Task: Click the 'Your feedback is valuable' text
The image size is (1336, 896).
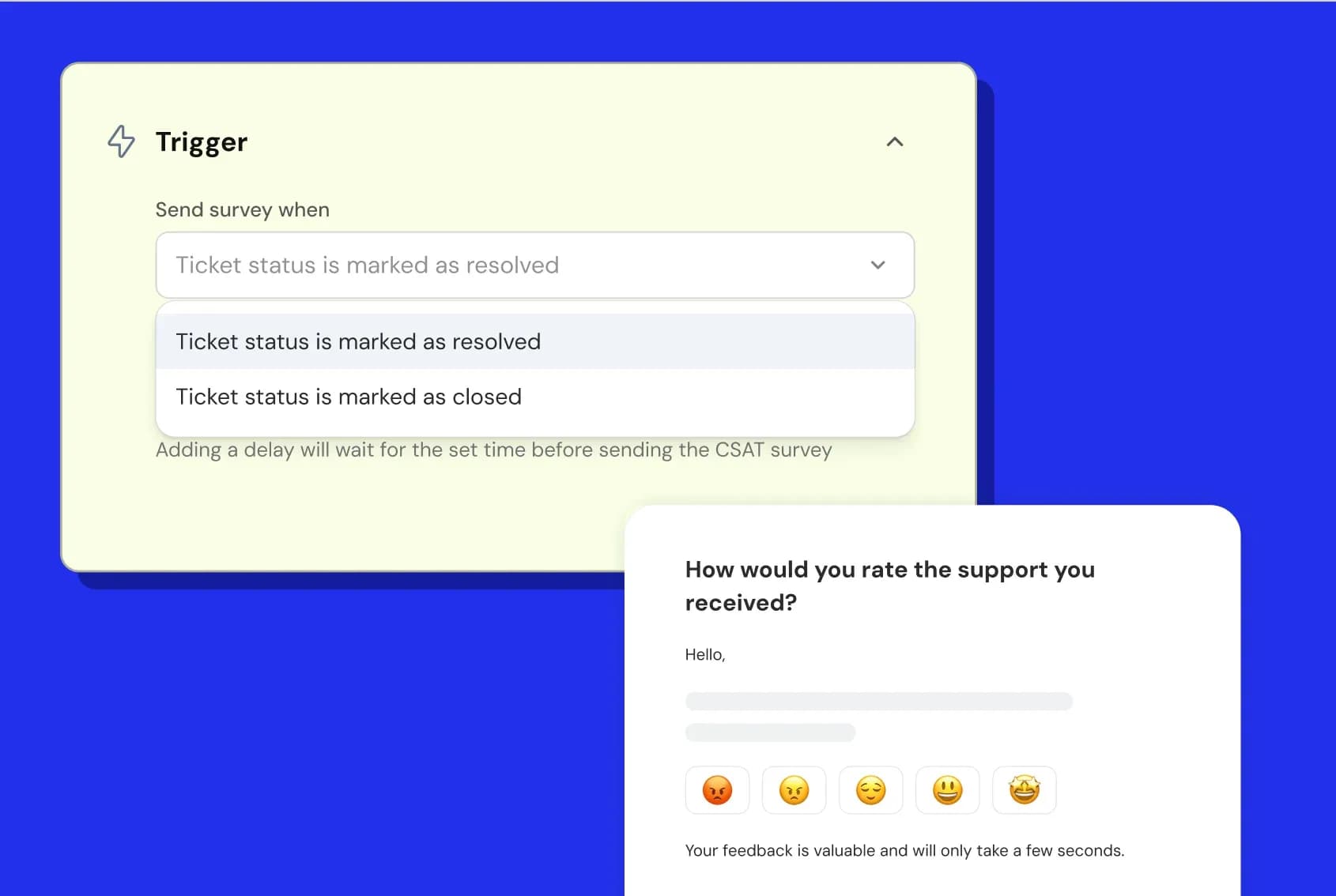Action: pos(904,851)
